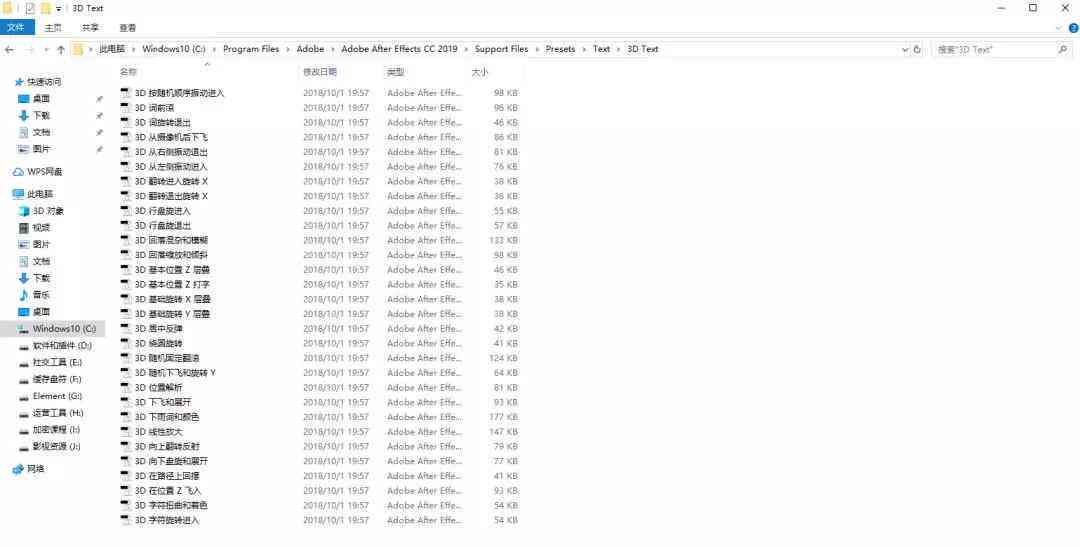Click the Forward navigation arrow
The image size is (1080, 547).
coord(30,50)
